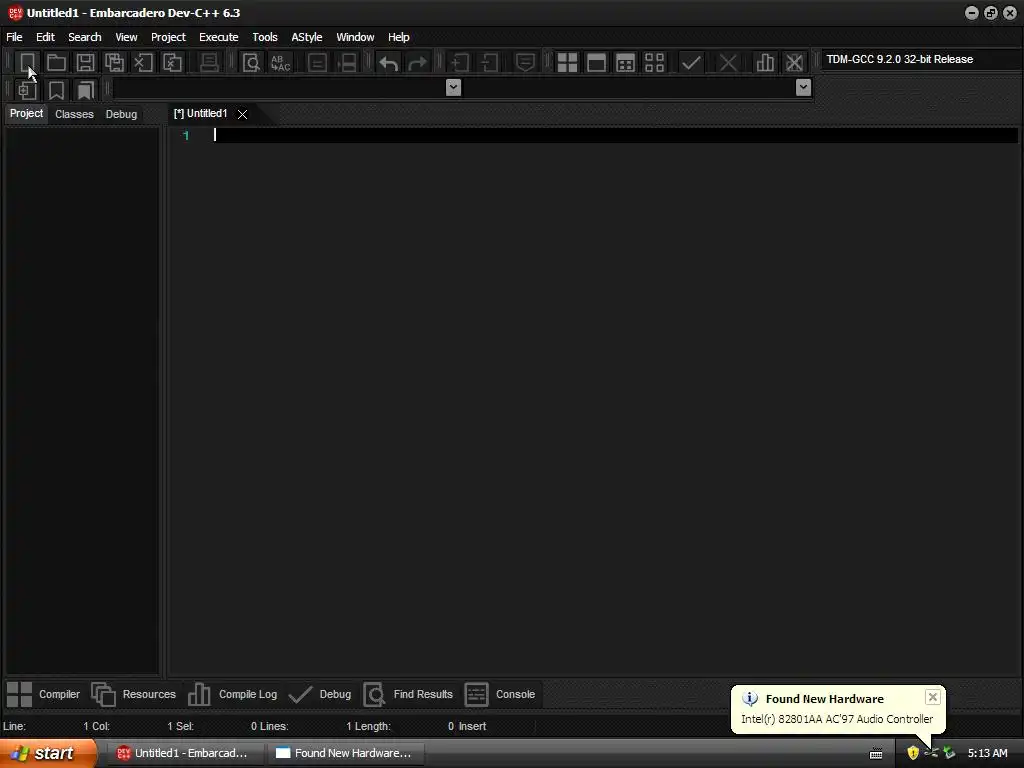Click the Insert snippet icon on second toolbar
Image resolution: width=1024 pixels, height=768 pixels.
point(27,90)
